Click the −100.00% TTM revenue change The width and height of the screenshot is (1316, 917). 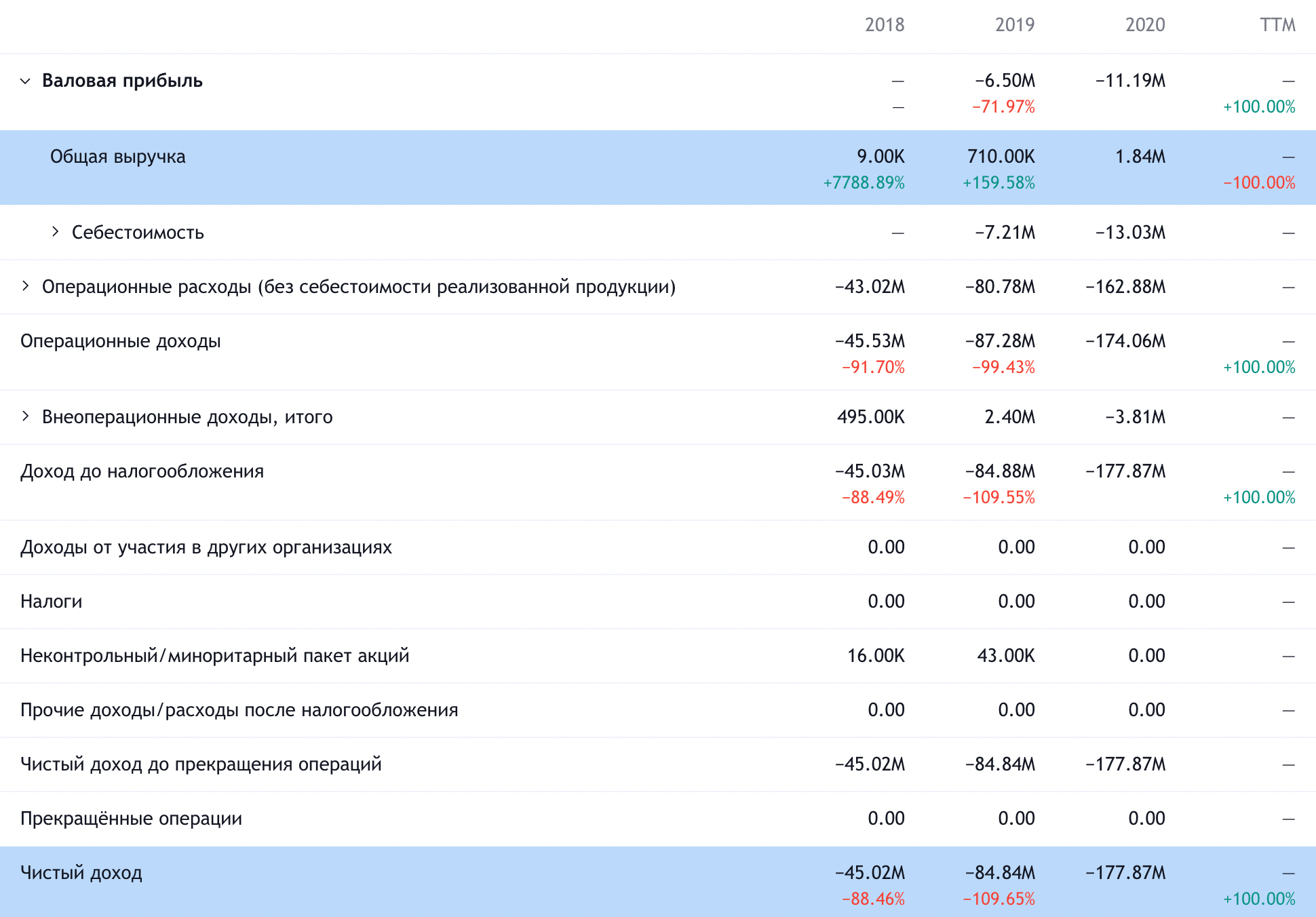[1260, 183]
